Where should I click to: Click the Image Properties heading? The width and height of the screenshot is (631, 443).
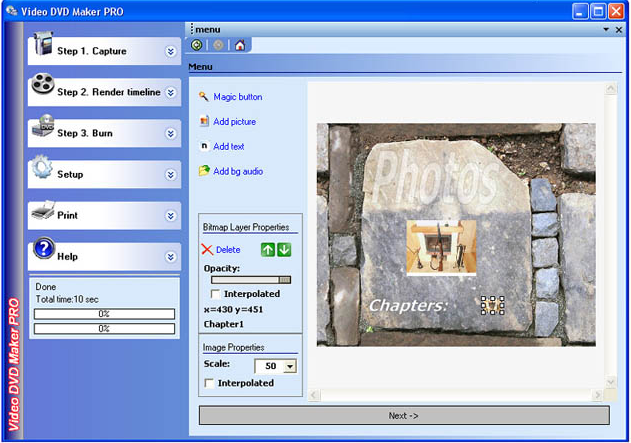pos(233,347)
